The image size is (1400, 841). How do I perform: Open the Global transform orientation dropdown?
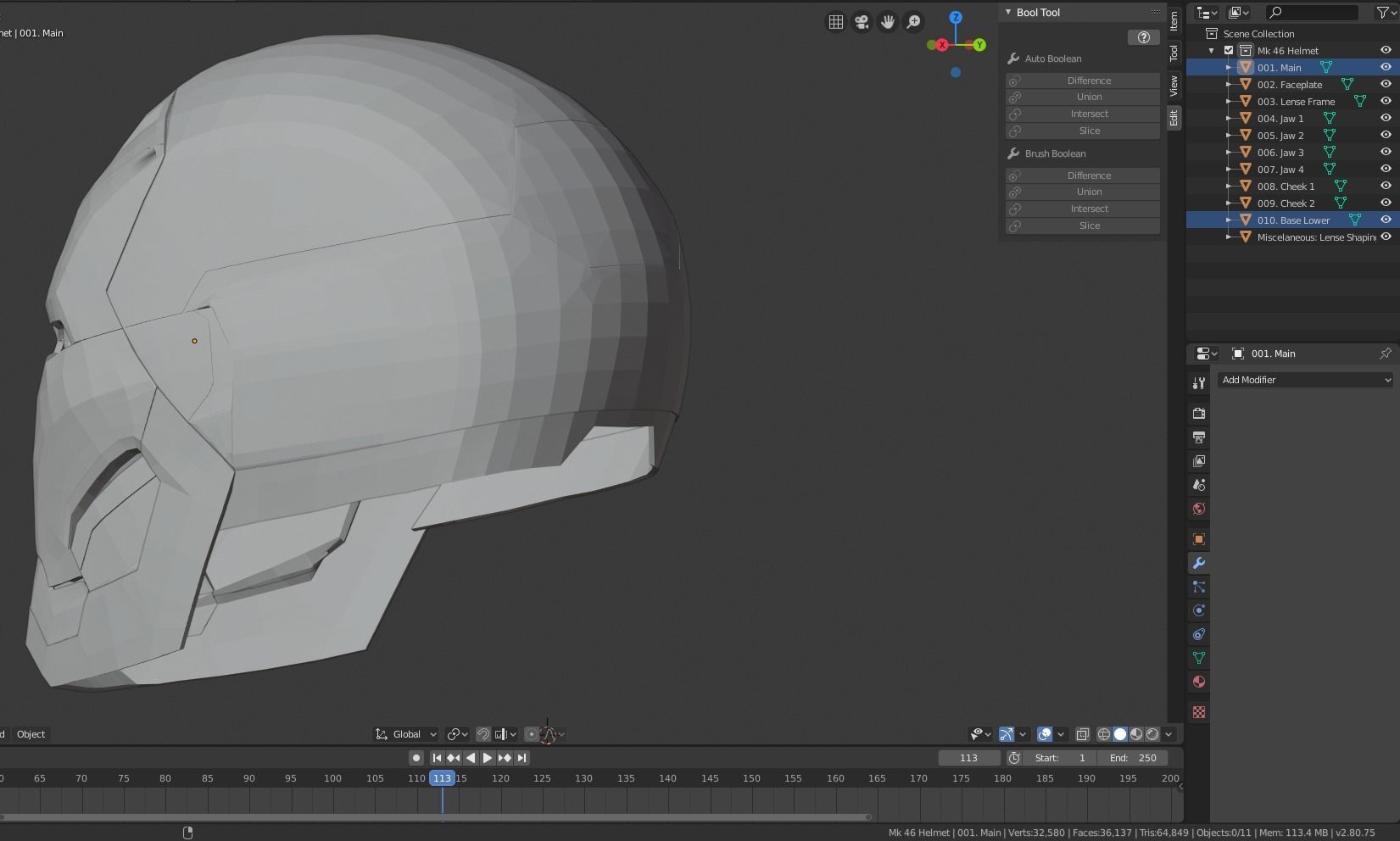point(406,734)
